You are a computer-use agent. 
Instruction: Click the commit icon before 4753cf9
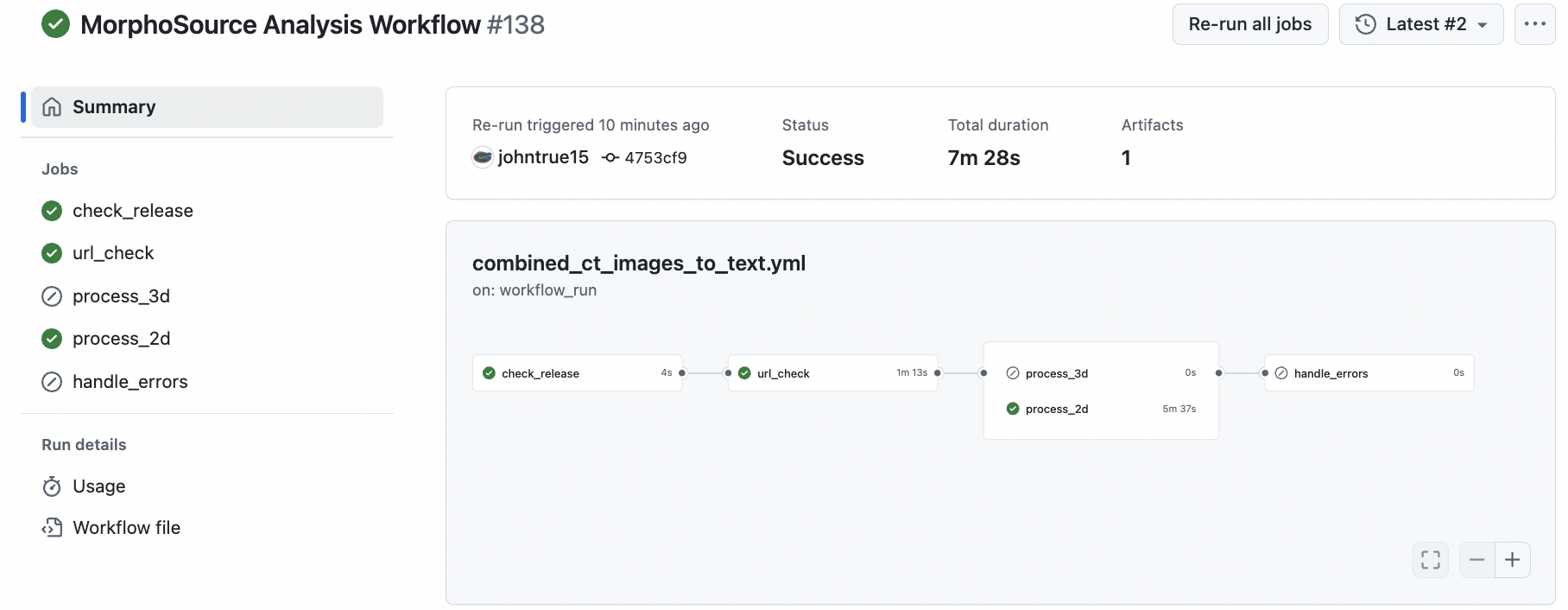coord(610,157)
